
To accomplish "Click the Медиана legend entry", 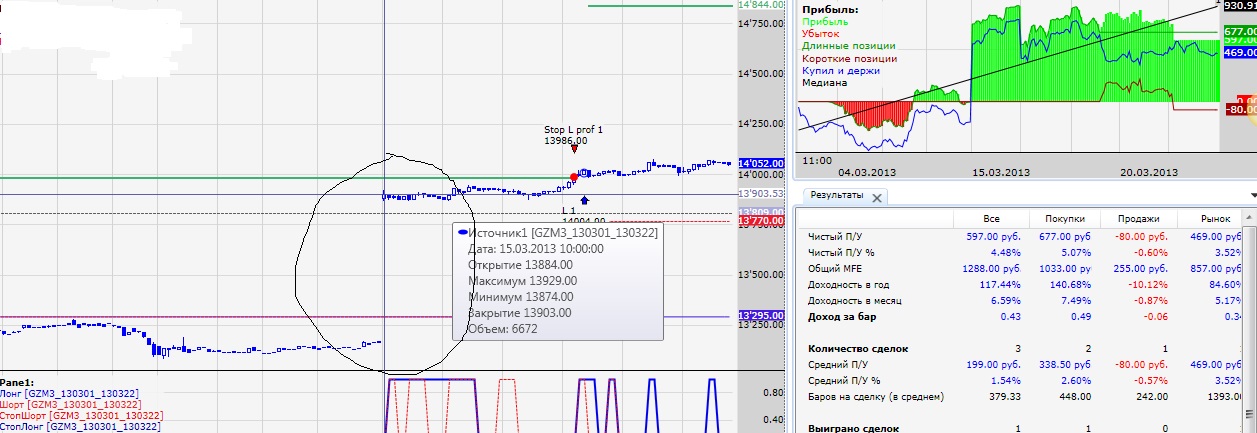I will (827, 82).
